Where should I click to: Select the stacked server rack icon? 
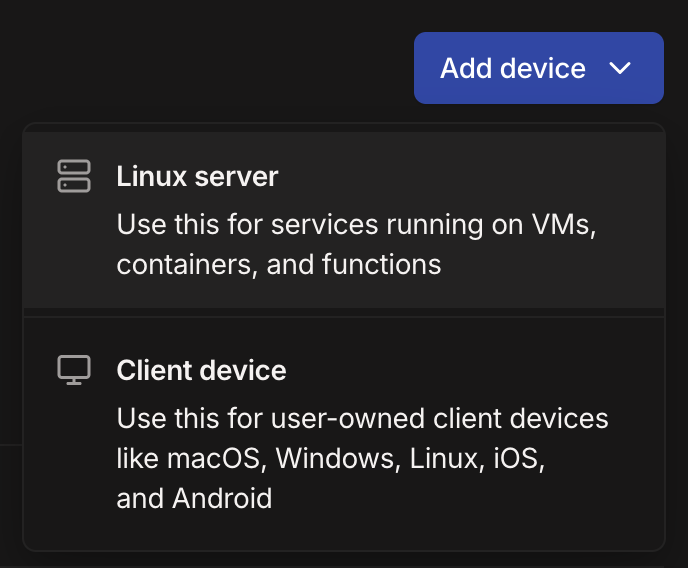(x=74, y=176)
